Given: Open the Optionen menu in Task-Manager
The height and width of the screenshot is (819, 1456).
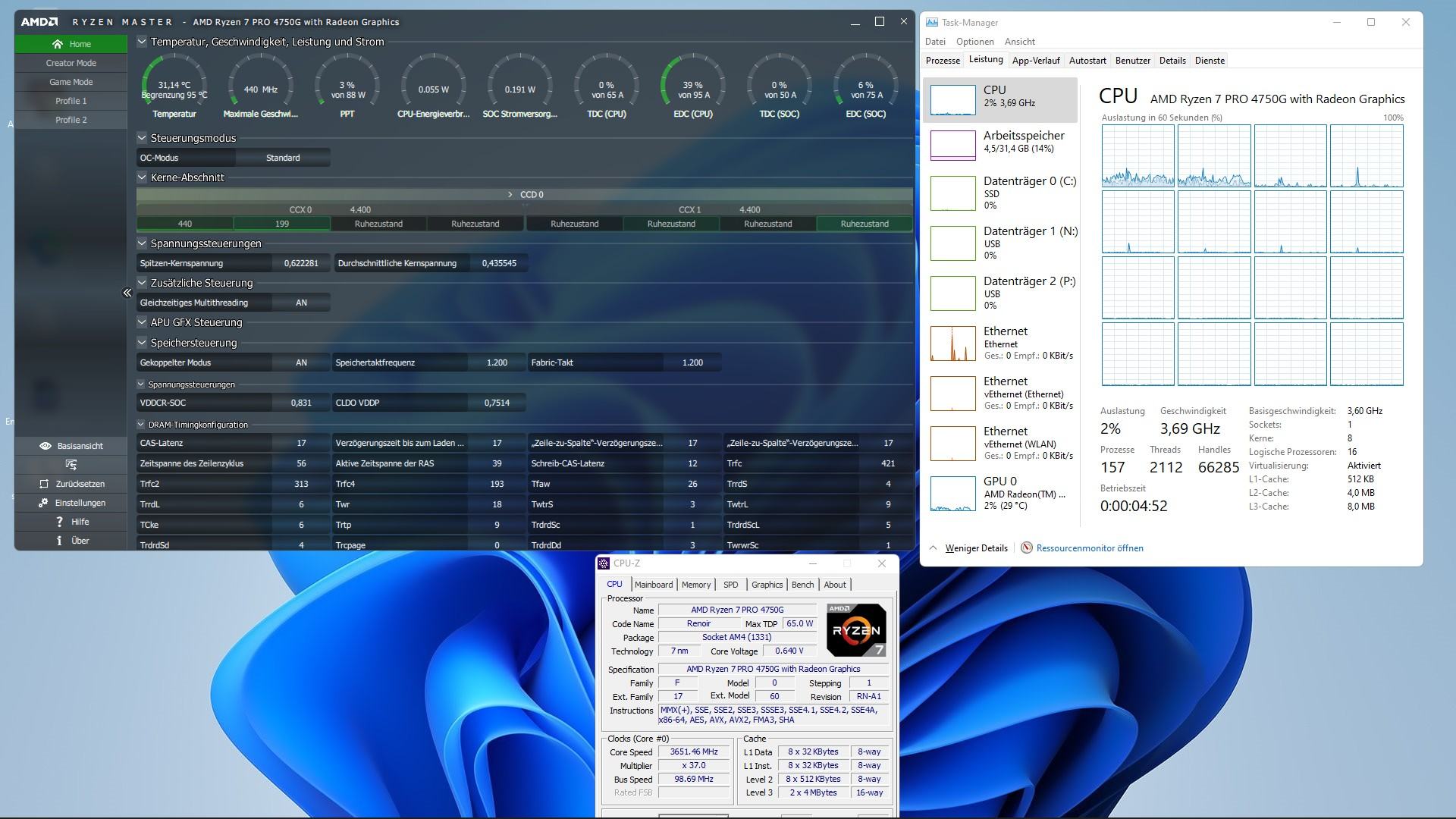Looking at the screenshot, I should pyautogui.click(x=974, y=42).
